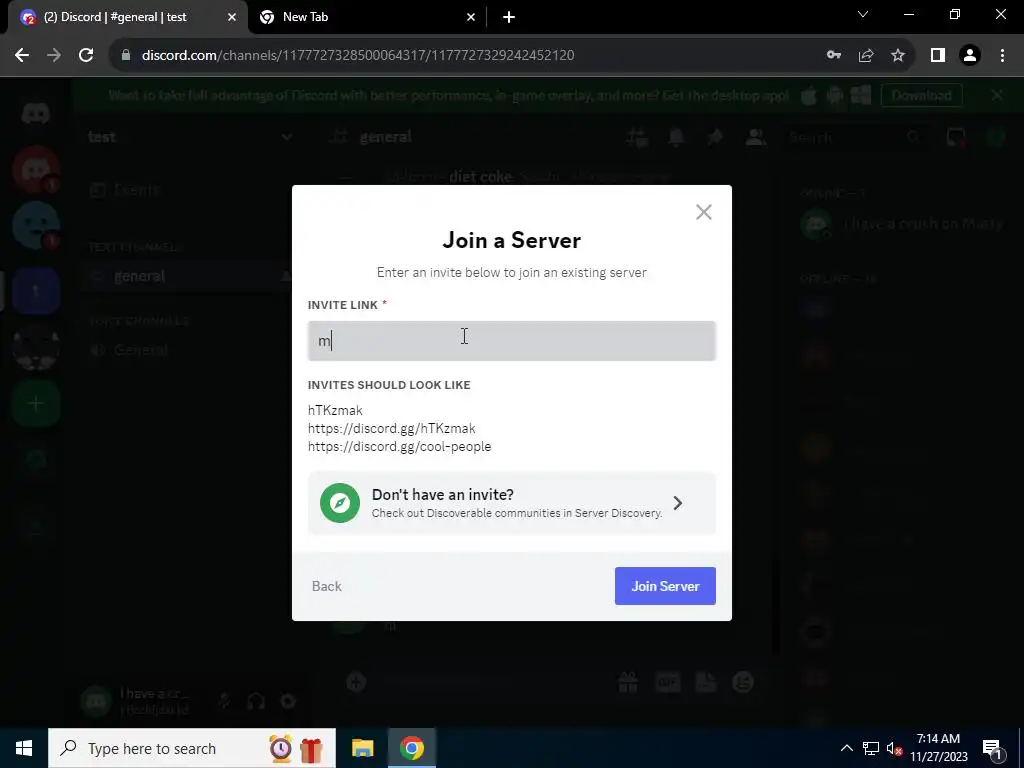1024x768 pixels.
Task: Open the Chrome three-dot menu
Action: coord(1002,55)
